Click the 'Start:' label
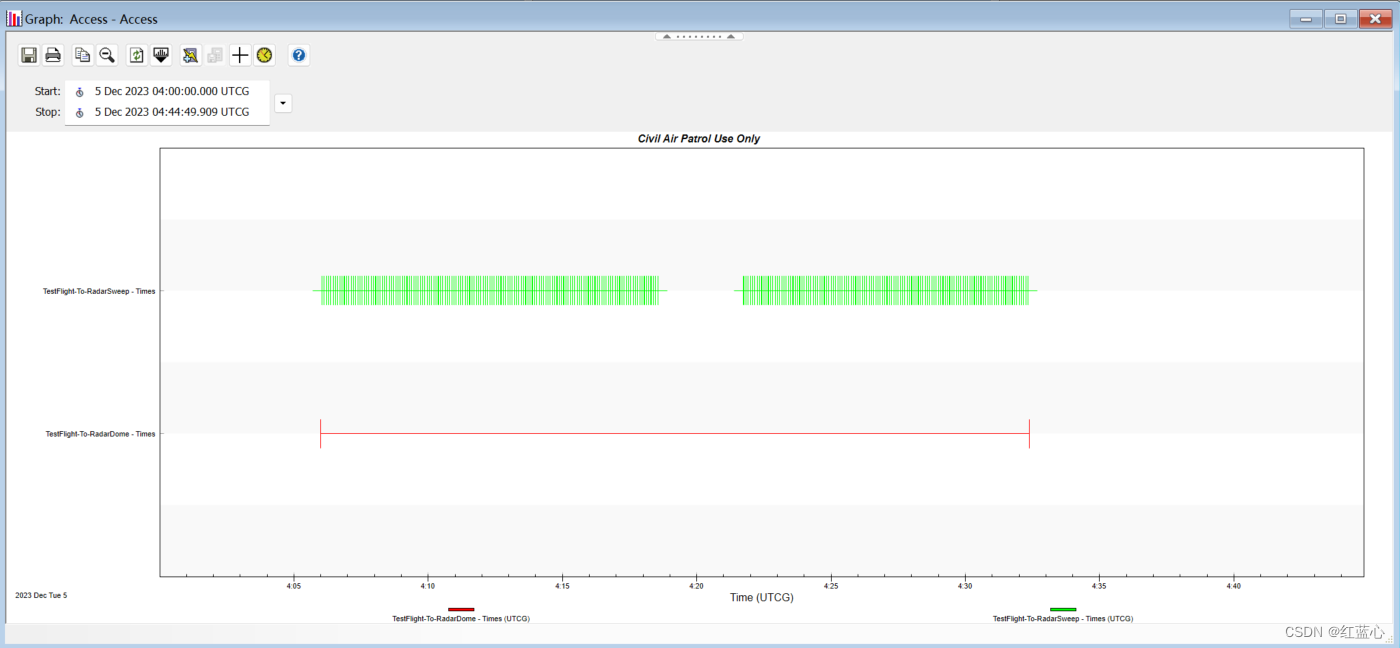 [47, 91]
